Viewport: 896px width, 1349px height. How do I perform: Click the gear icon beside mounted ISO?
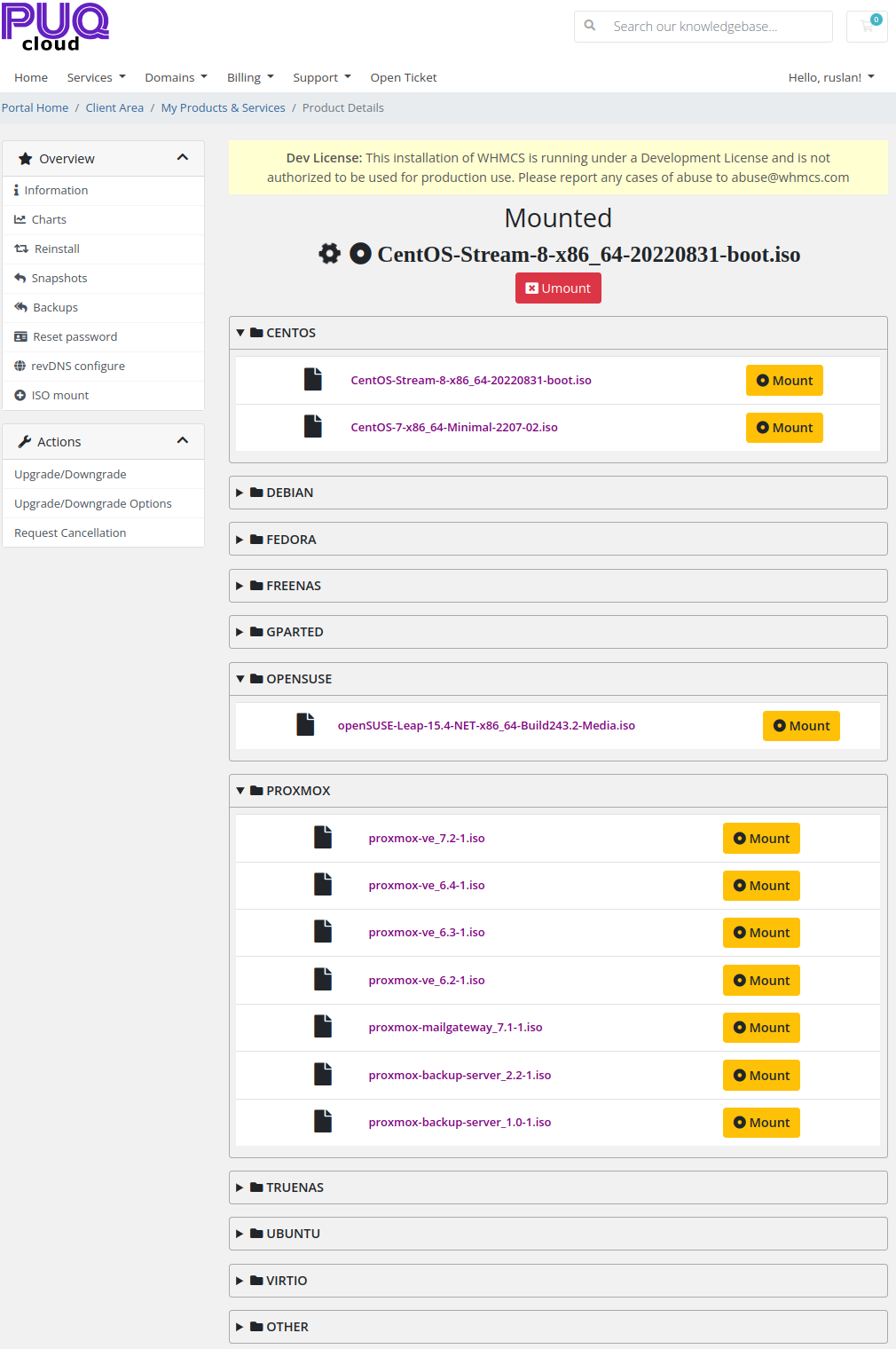[330, 254]
